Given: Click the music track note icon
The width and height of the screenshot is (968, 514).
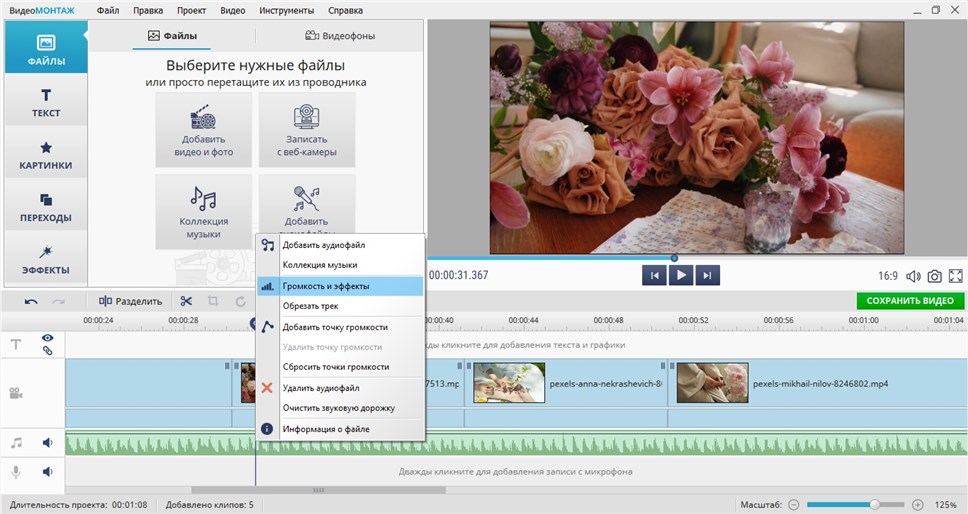Looking at the screenshot, I should 17,442.
